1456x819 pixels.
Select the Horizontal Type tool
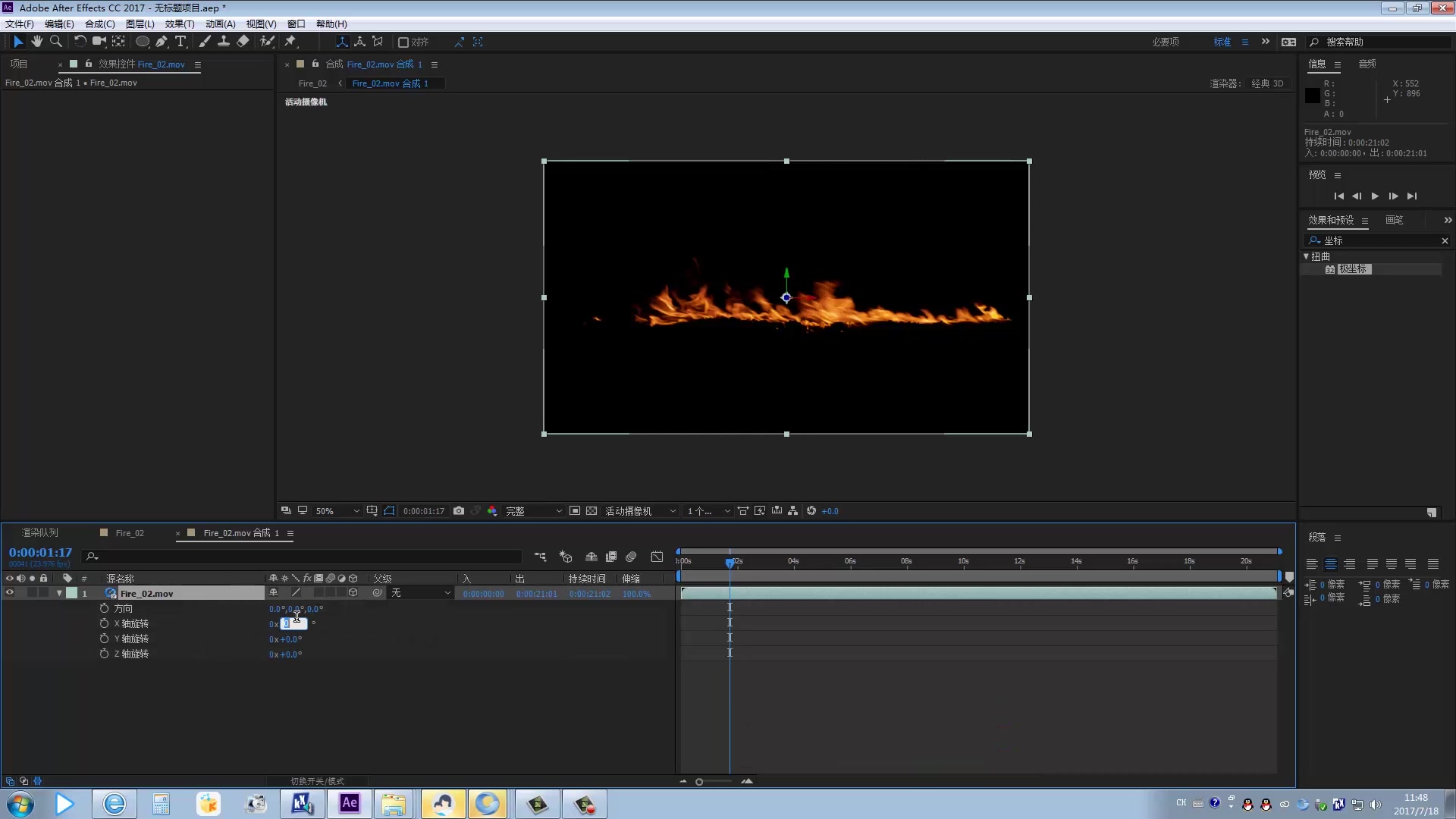180,42
